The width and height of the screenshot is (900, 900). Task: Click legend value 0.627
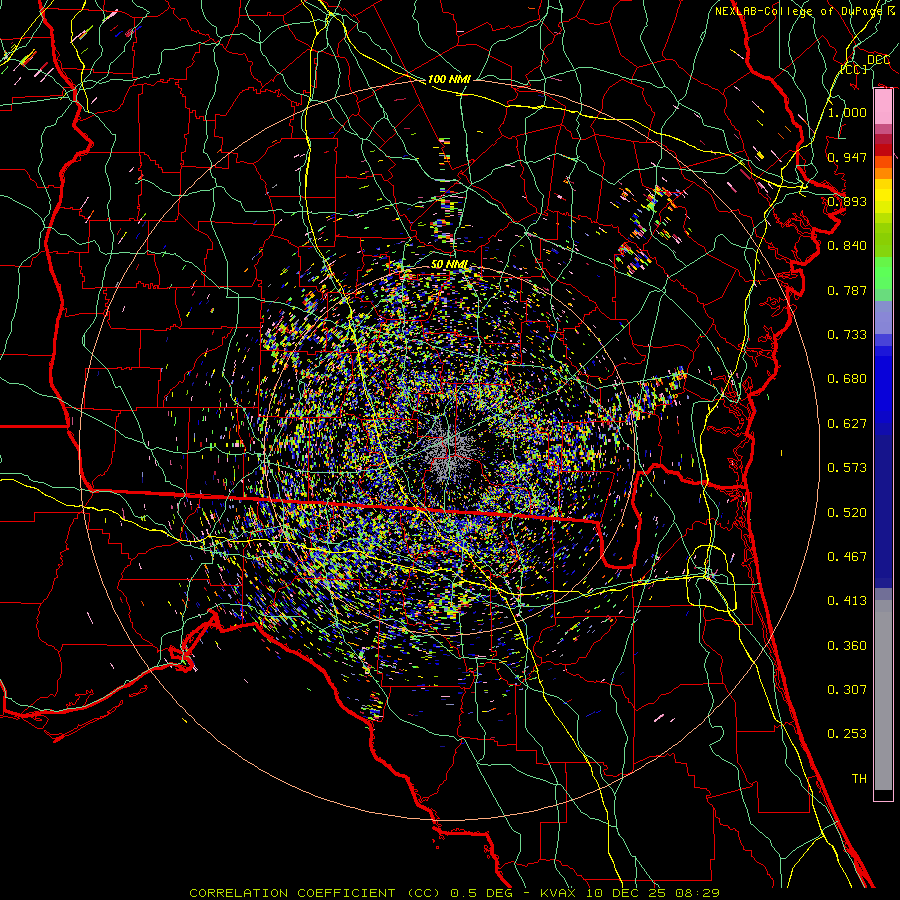point(847,424)
